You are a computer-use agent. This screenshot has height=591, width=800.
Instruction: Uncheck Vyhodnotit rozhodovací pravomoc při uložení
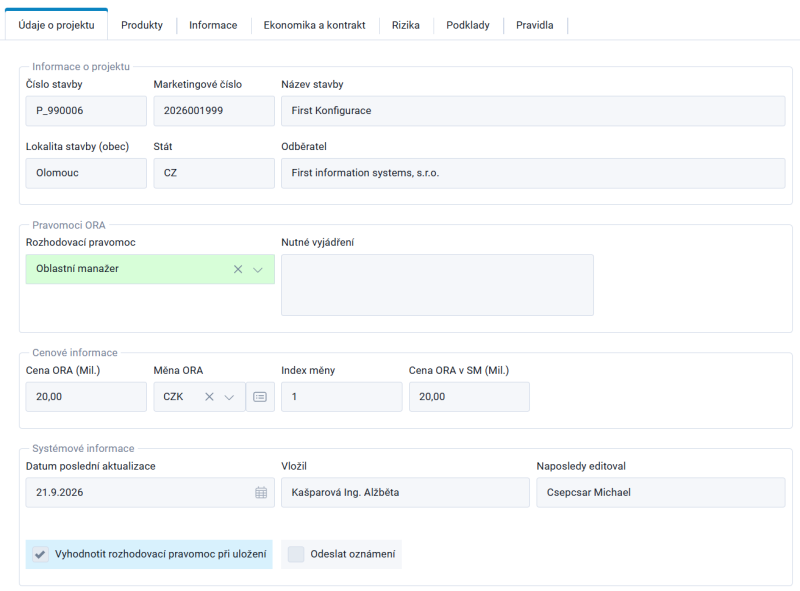[41, 554]
